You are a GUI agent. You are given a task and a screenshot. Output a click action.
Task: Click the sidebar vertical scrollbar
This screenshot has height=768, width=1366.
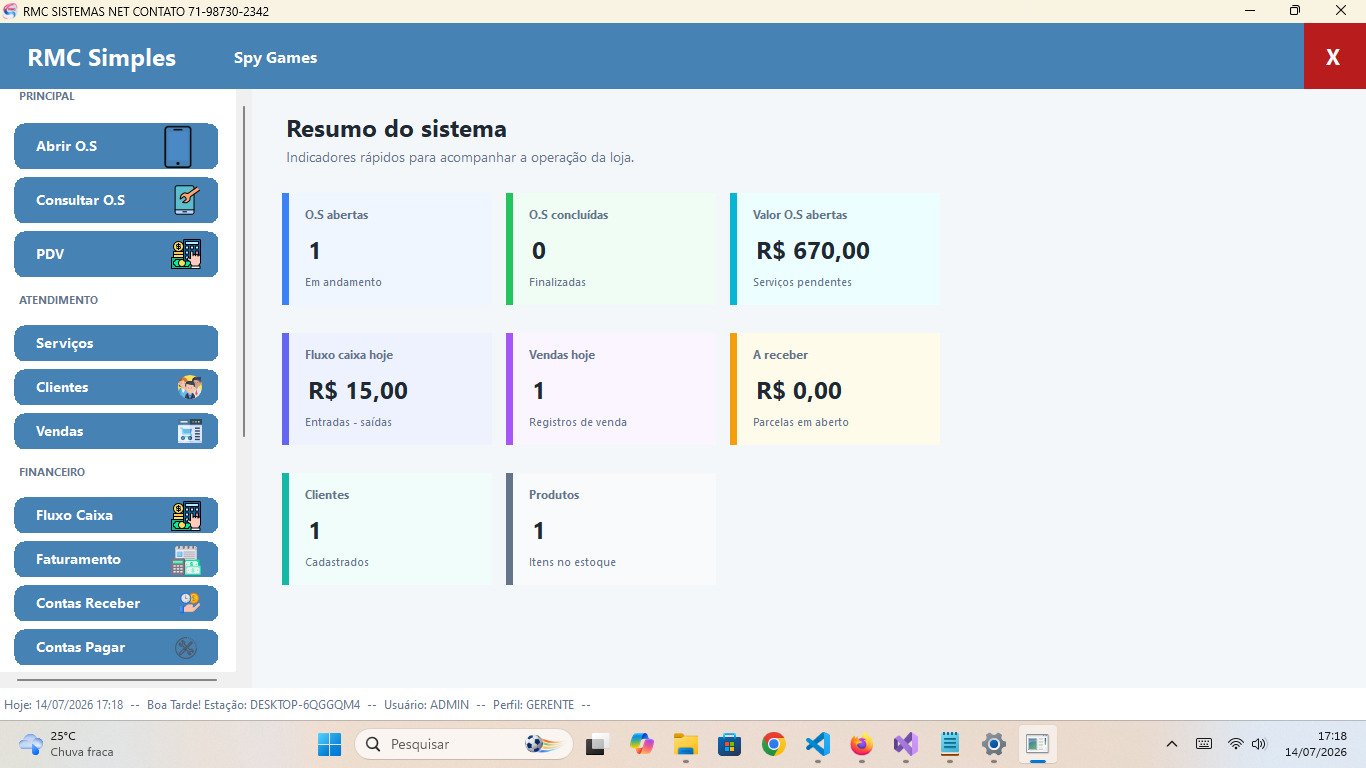[x=244, y=271]
